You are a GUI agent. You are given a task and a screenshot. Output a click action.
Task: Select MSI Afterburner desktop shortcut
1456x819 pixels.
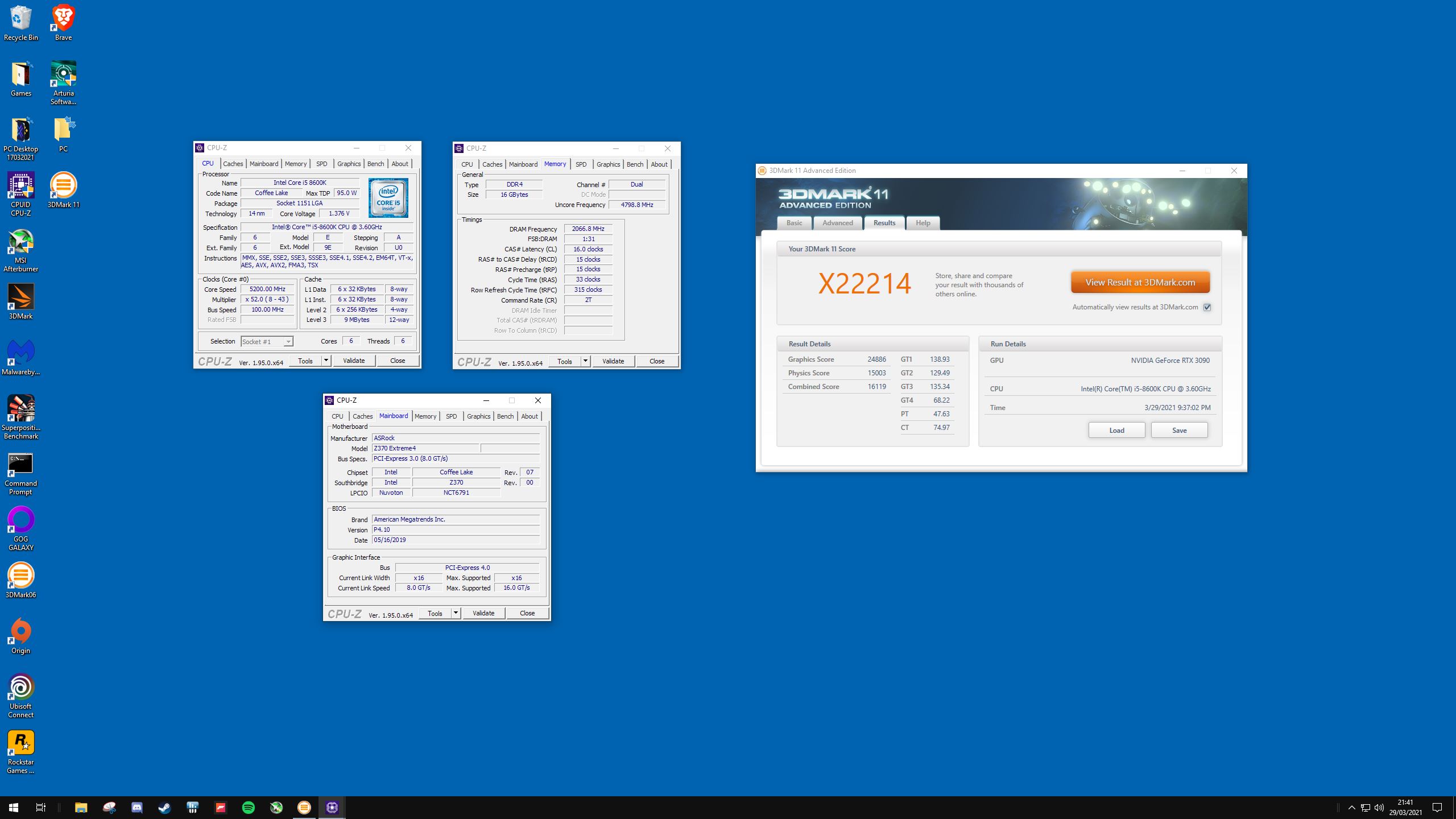[x=21, y=250]
